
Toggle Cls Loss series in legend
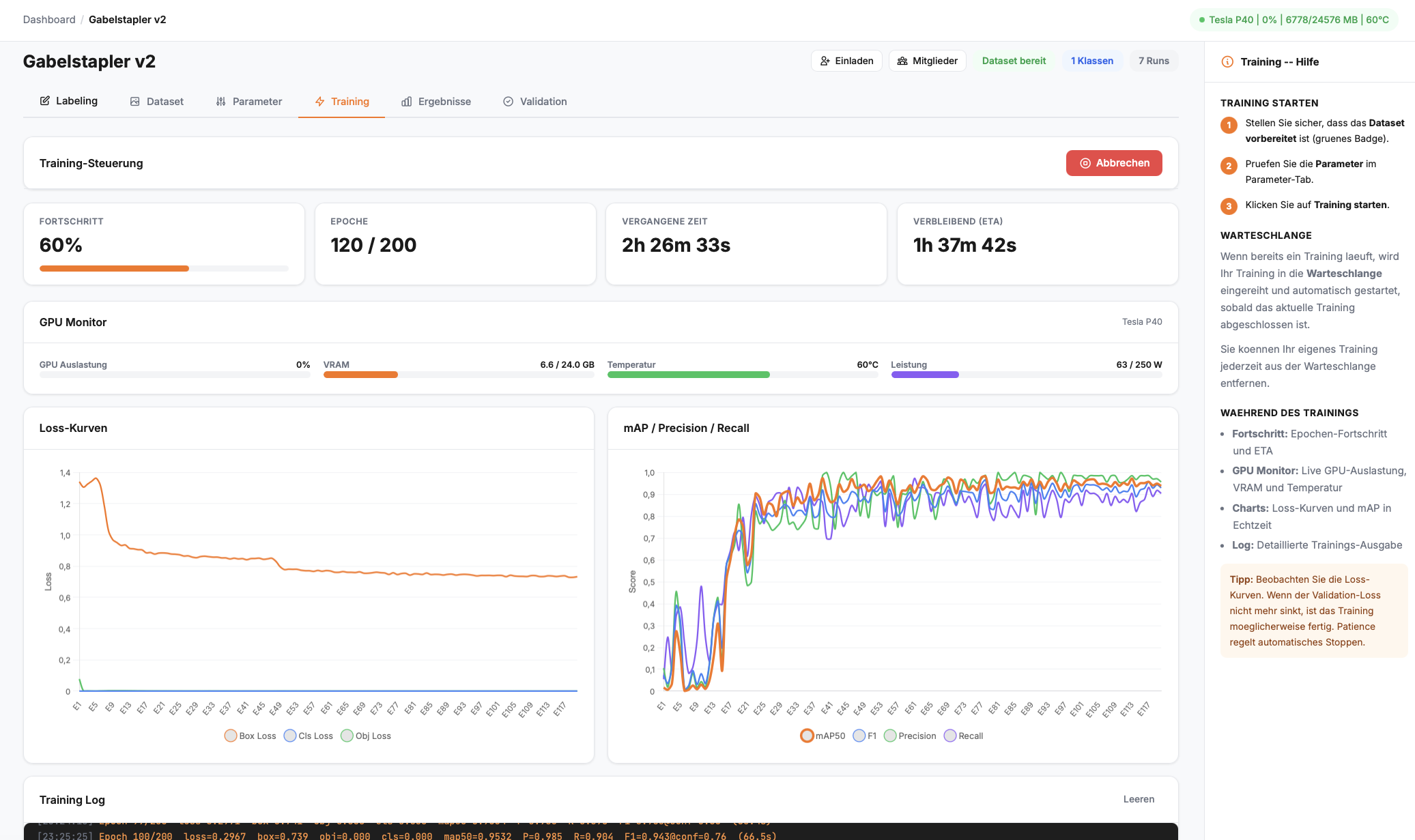click(x=309, y=736)
